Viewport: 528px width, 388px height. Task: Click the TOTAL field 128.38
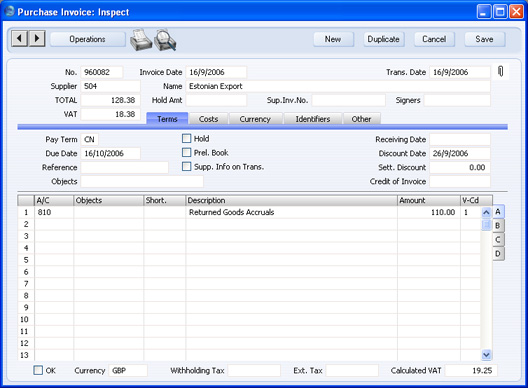tap(110, 100)
